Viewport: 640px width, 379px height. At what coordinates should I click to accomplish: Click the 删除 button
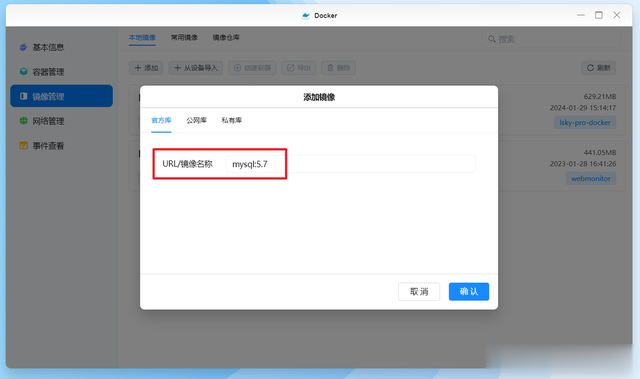[338, 68]
